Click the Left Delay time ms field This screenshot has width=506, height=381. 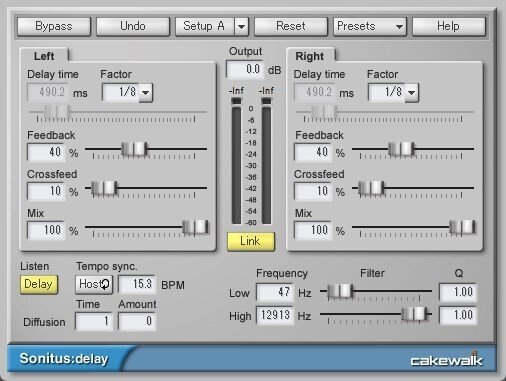48,92
